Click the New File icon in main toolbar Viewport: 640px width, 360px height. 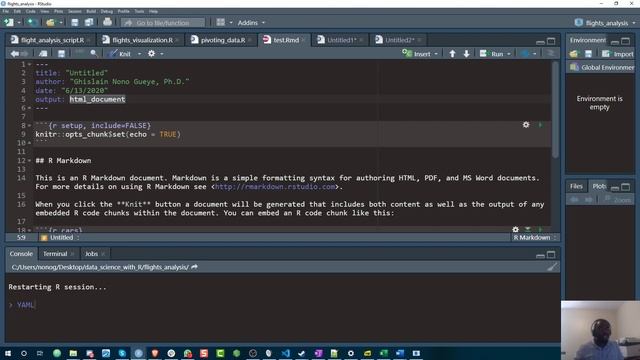[x=9, y=22]
